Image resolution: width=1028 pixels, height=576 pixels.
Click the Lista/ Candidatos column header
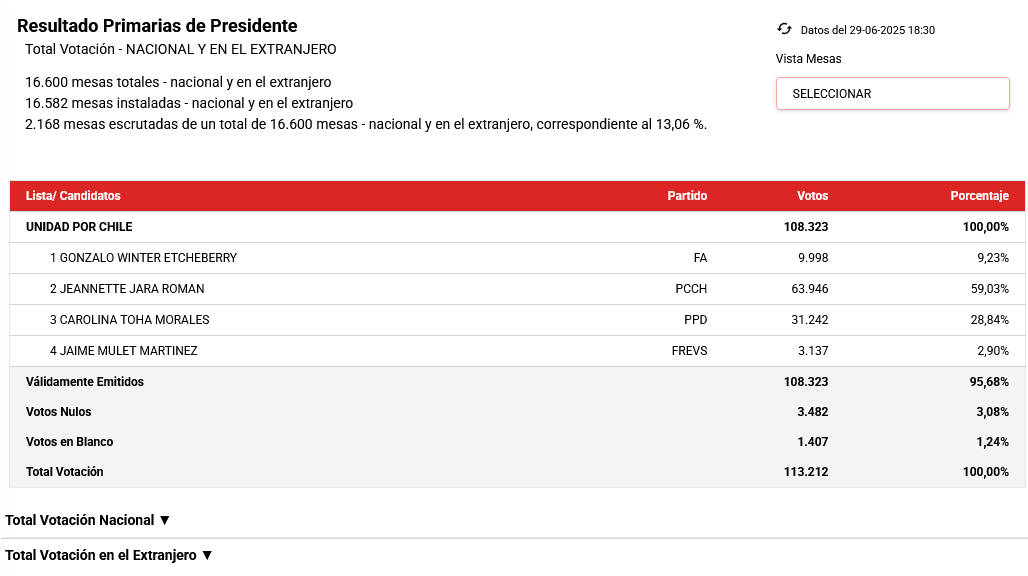73,196
